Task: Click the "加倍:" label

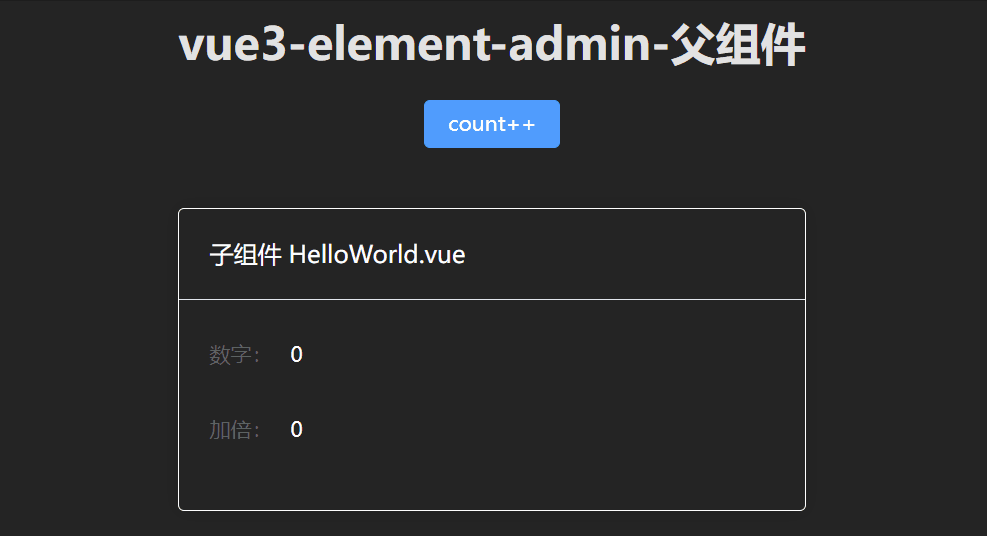Action: pos(236,430)
